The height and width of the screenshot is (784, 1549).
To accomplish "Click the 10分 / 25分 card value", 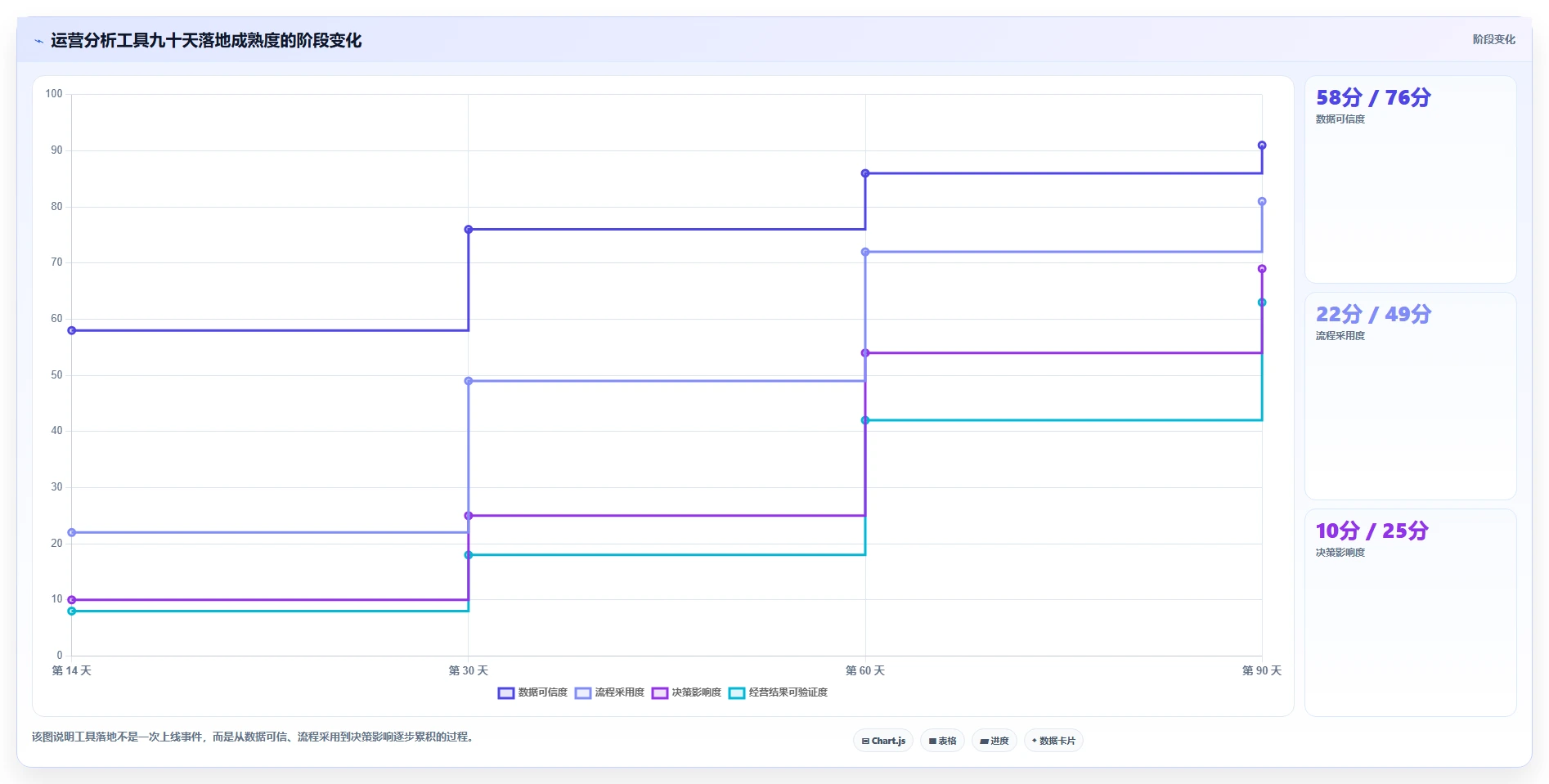I will click(1372, 531).
